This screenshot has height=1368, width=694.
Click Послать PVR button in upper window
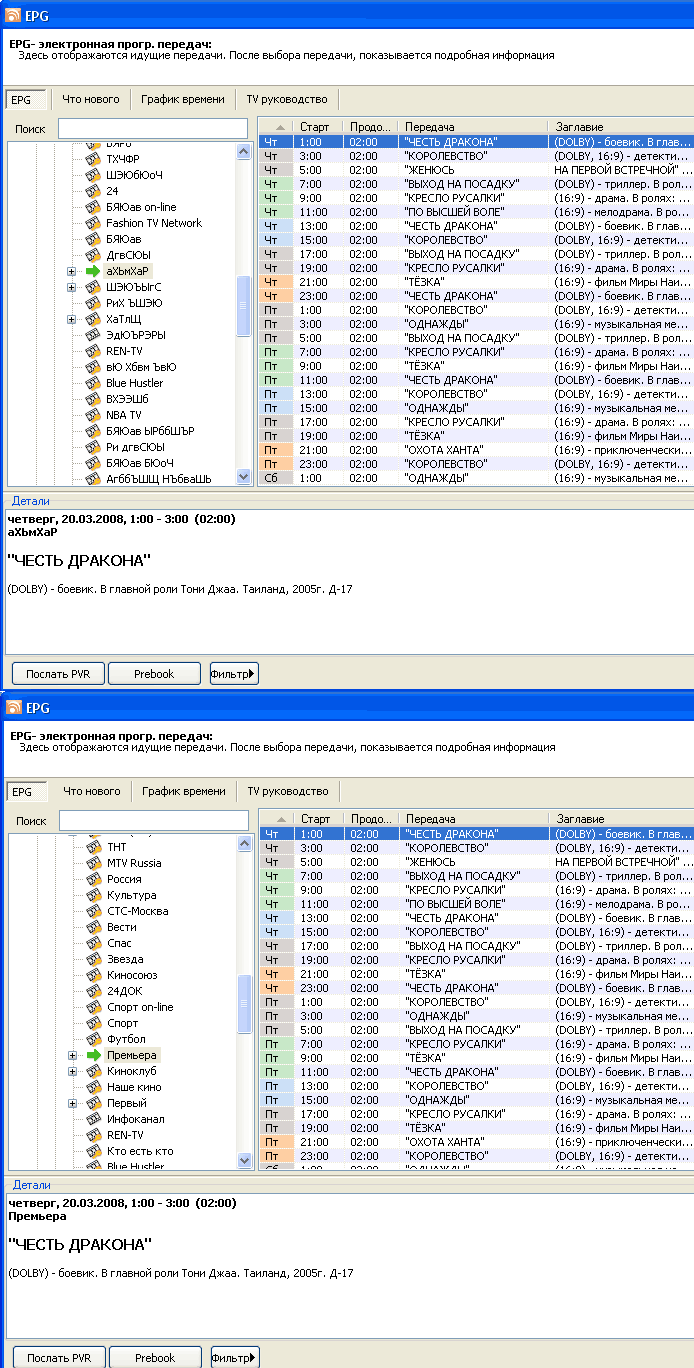click(58, 674)
